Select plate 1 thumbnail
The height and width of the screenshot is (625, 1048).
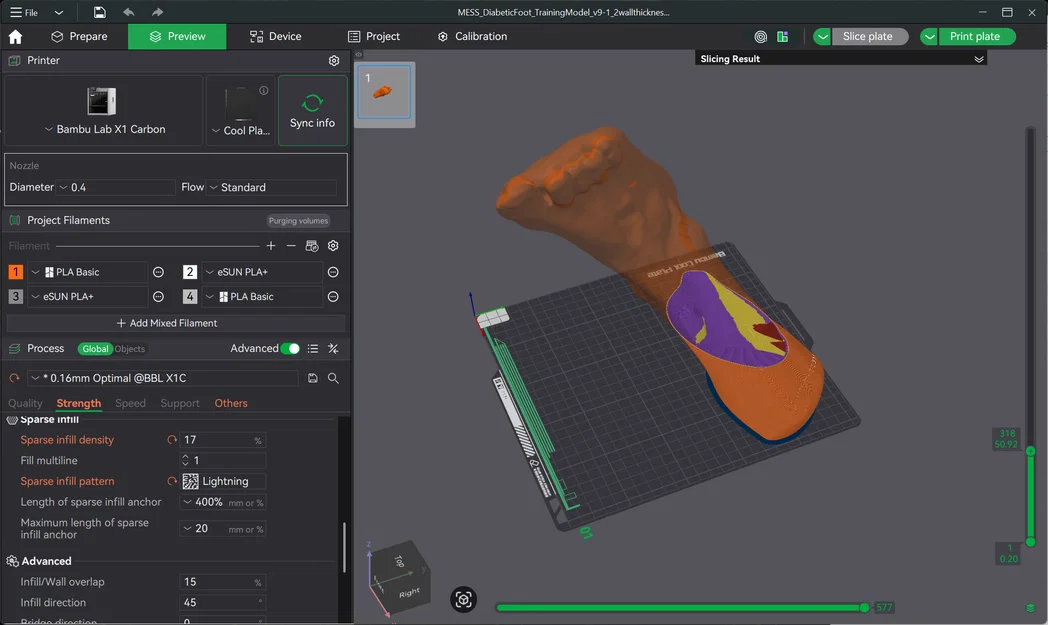coord(384,92)
